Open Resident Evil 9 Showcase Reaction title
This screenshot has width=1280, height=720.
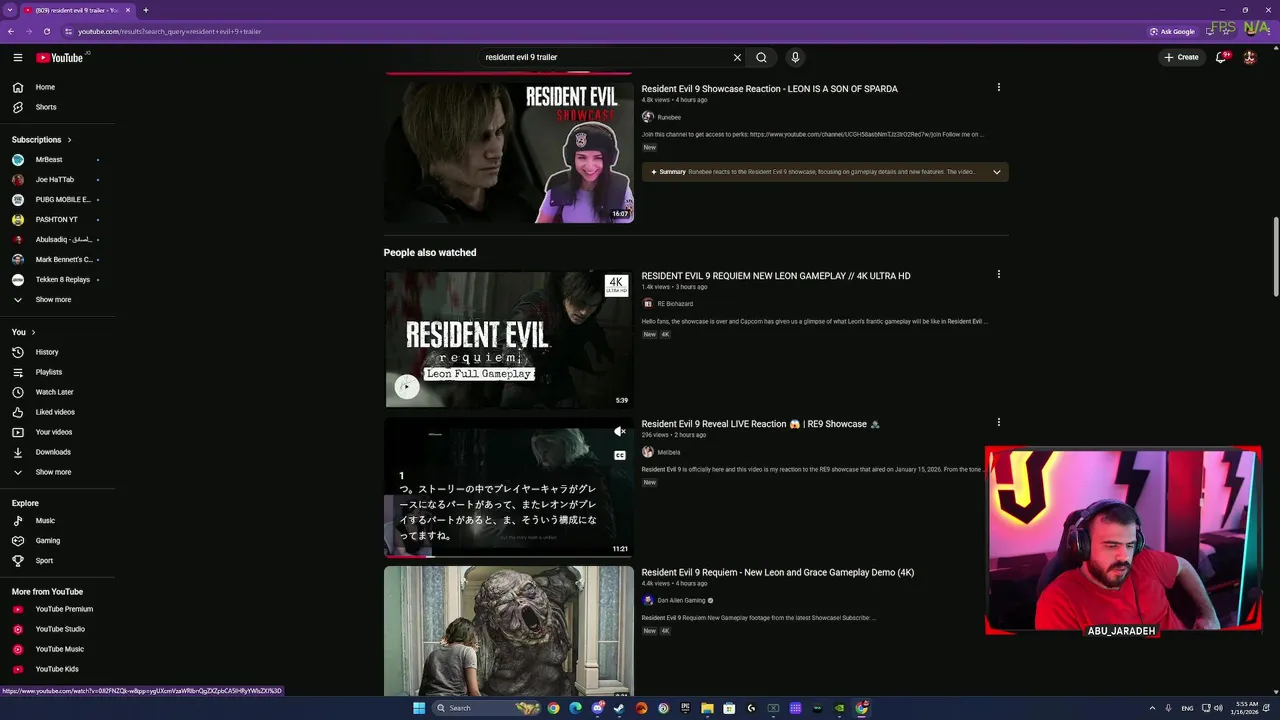pyautogui.click(x=769, y=89)
